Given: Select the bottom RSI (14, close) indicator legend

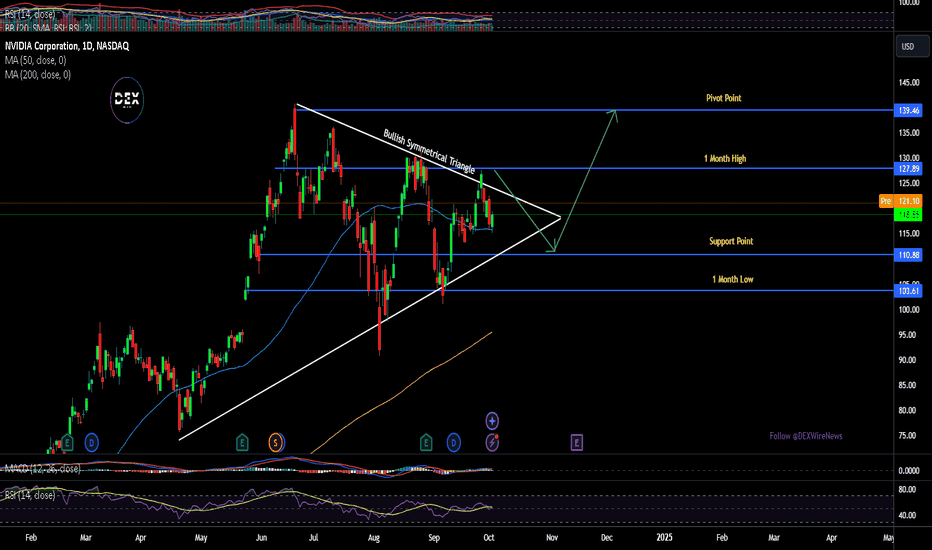Looking at the screenshot, I should [x=30, y=495].
